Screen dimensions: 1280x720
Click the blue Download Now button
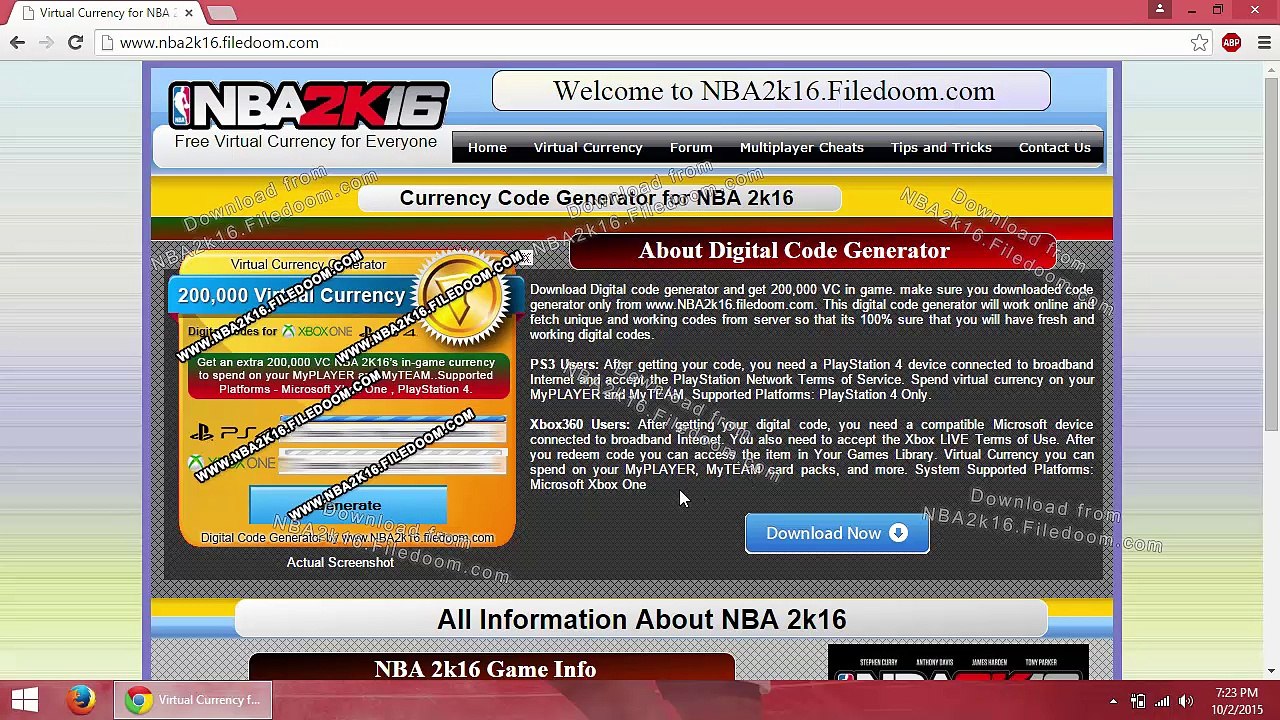tap(837, 533)
